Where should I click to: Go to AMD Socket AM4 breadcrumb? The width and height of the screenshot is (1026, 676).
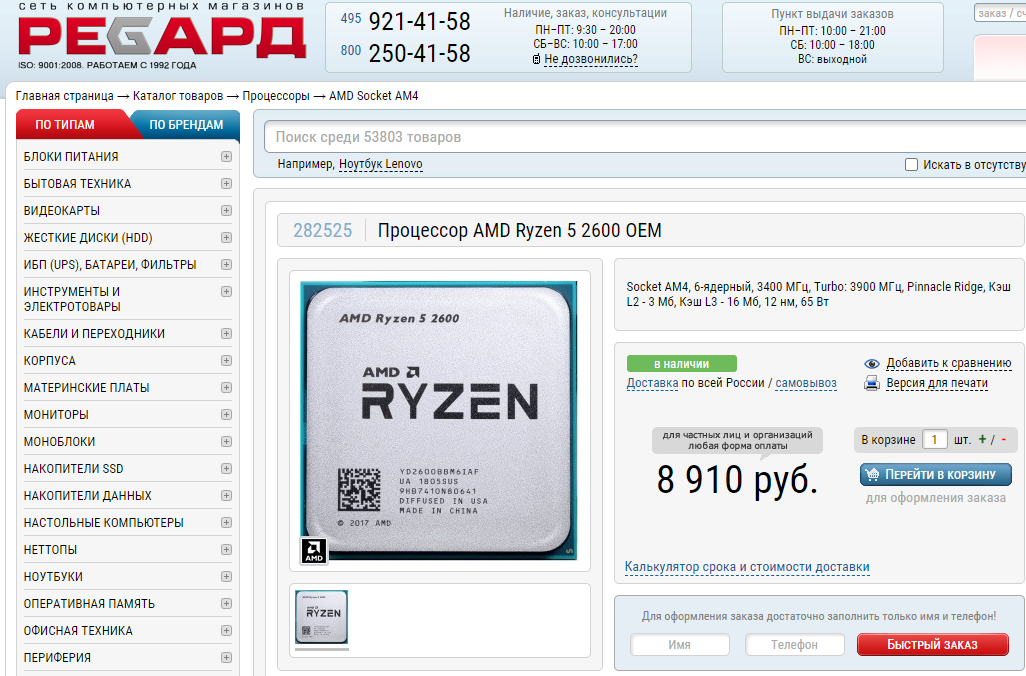(374, 96)
